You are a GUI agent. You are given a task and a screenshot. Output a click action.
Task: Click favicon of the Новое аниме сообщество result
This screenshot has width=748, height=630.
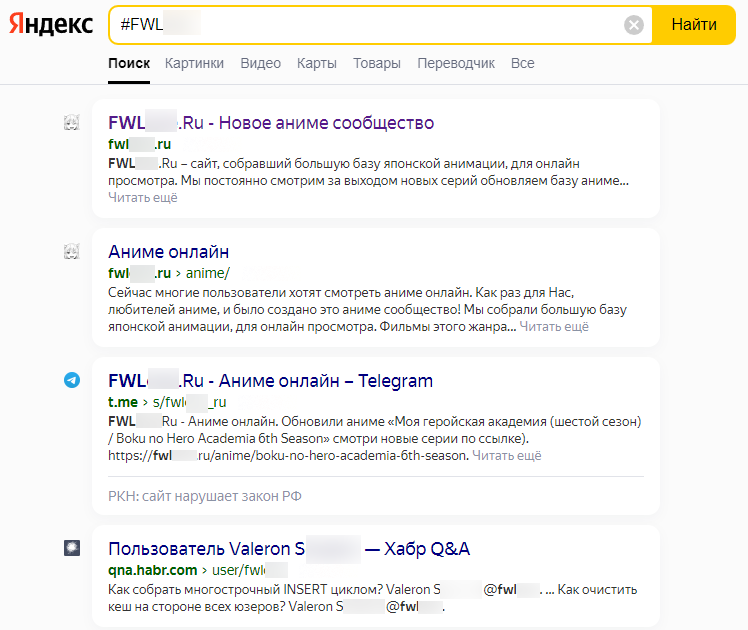(x=72, y=123)
